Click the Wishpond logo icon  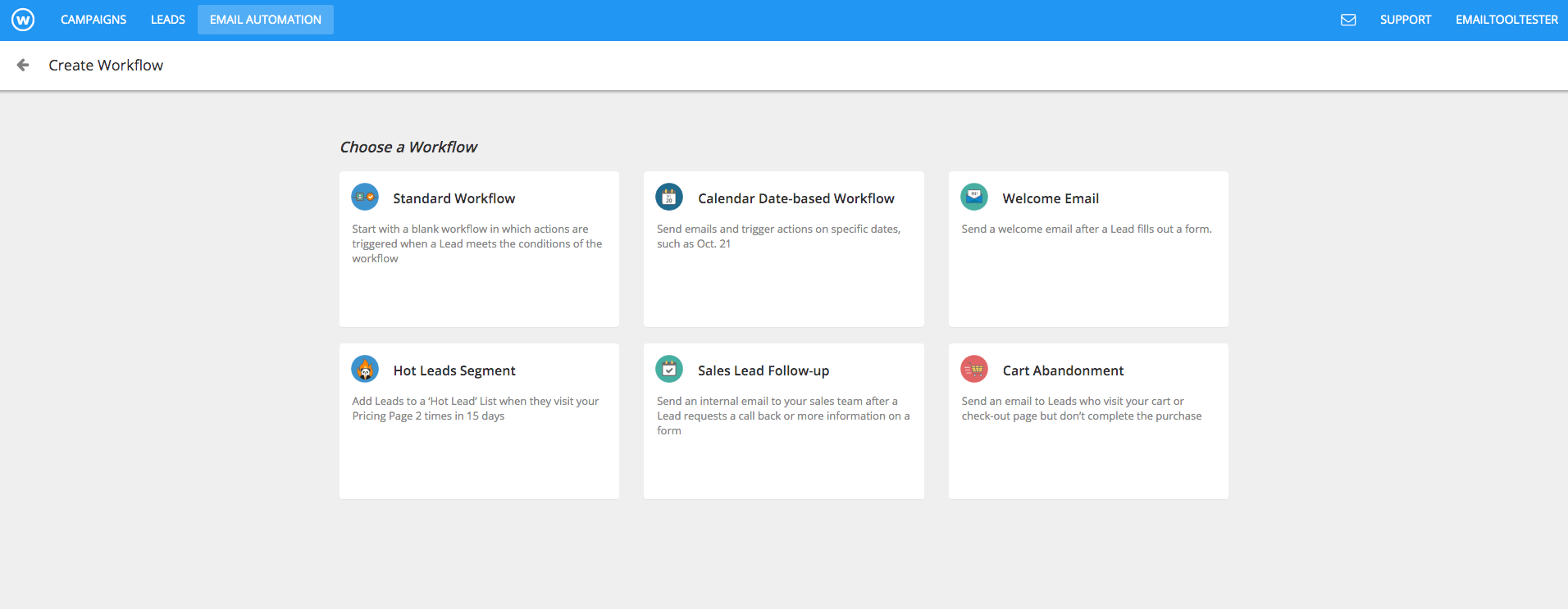click(23, 20)
